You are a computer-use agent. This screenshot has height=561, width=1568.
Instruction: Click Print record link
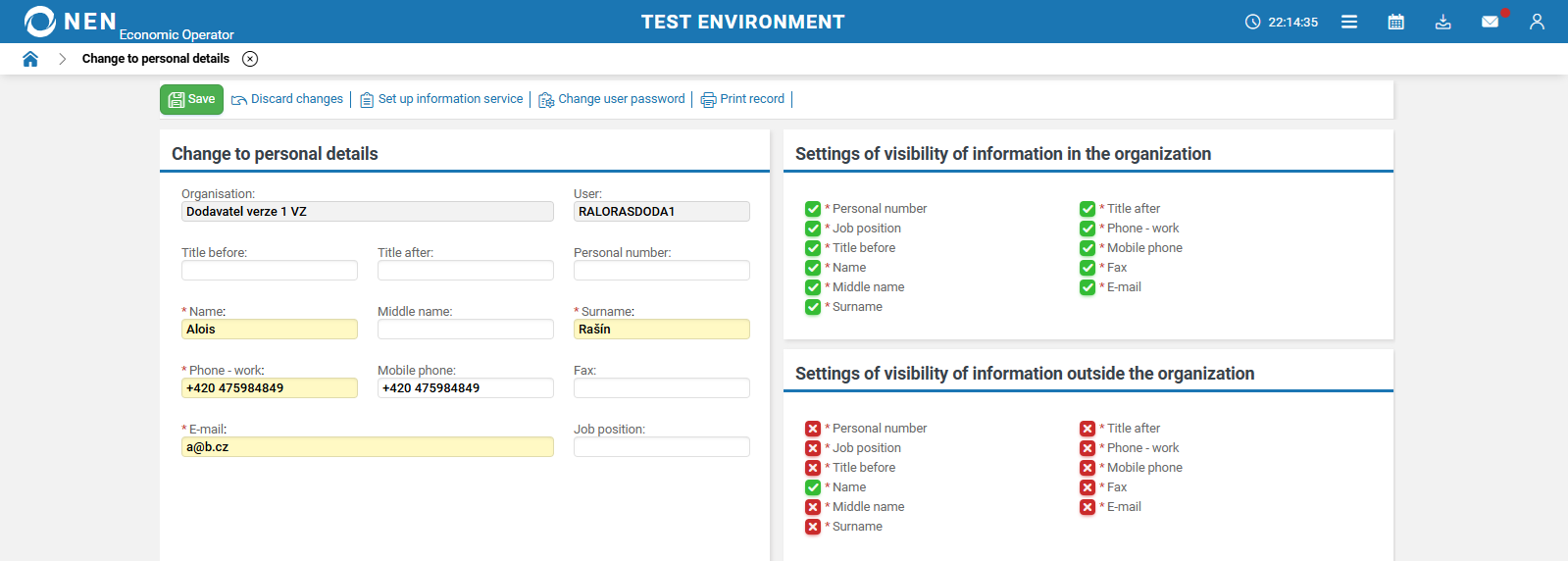pyautogui.click(x=742, y=99)
